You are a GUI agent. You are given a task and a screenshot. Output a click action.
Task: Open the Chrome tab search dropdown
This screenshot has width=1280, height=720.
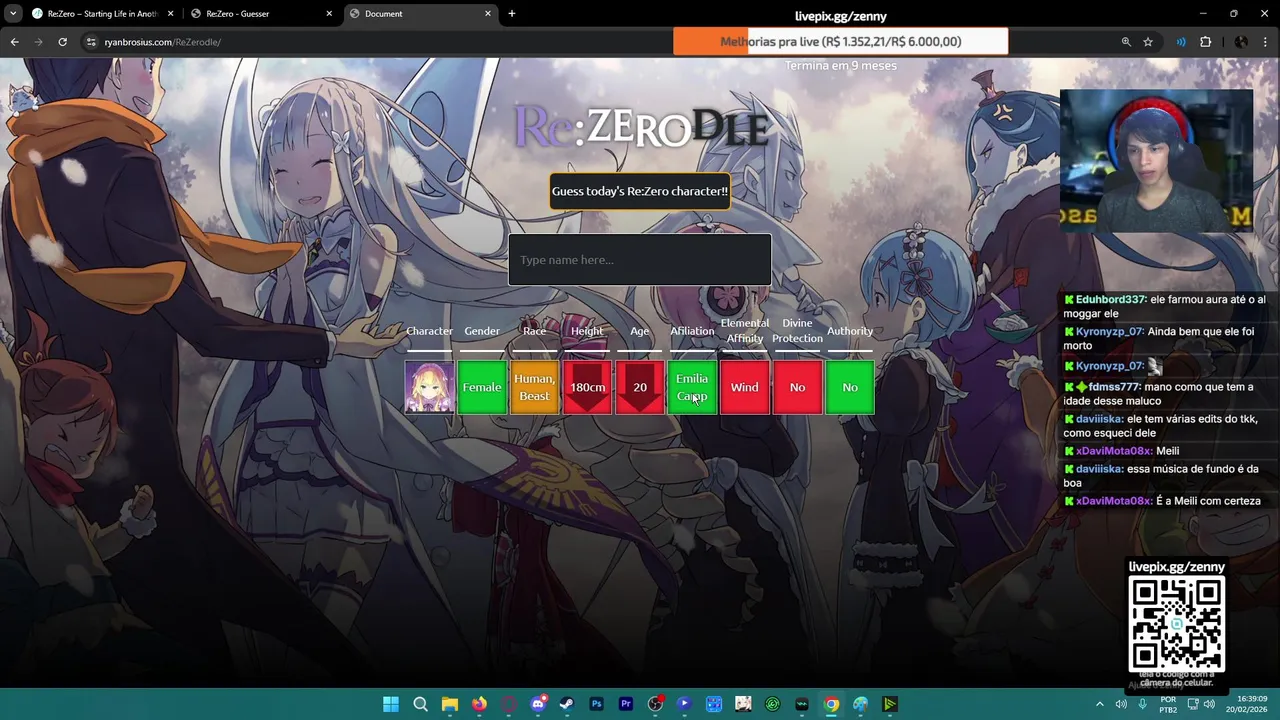[x=12, y=14]
